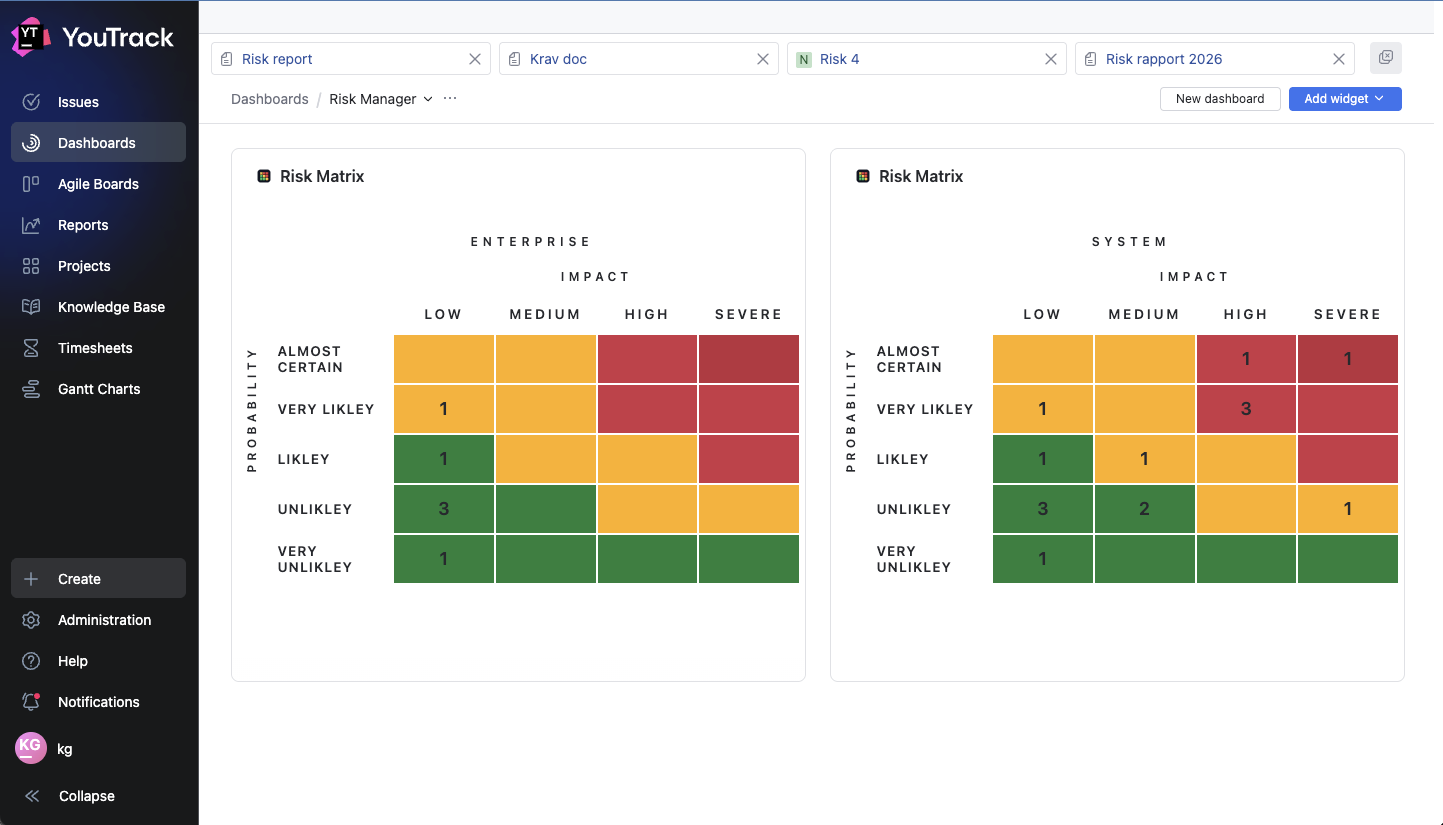Screen dimensions: 1443x825
Task: Click the Administration gear icon
Action: [31, 620]
